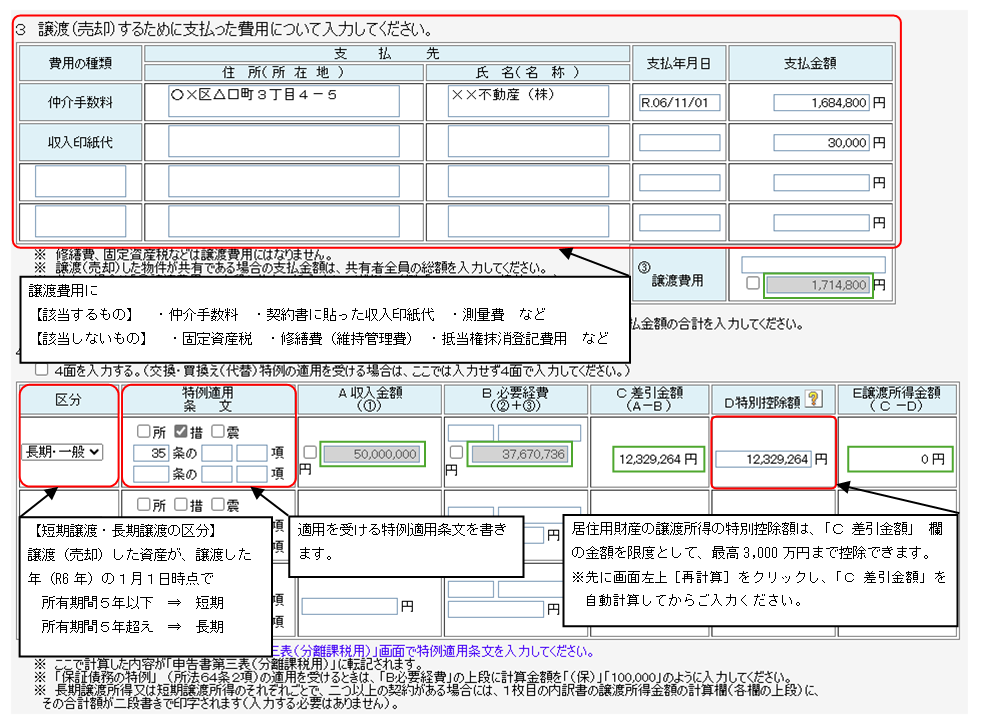Click the 区分 column header

[x=68, y=399]
